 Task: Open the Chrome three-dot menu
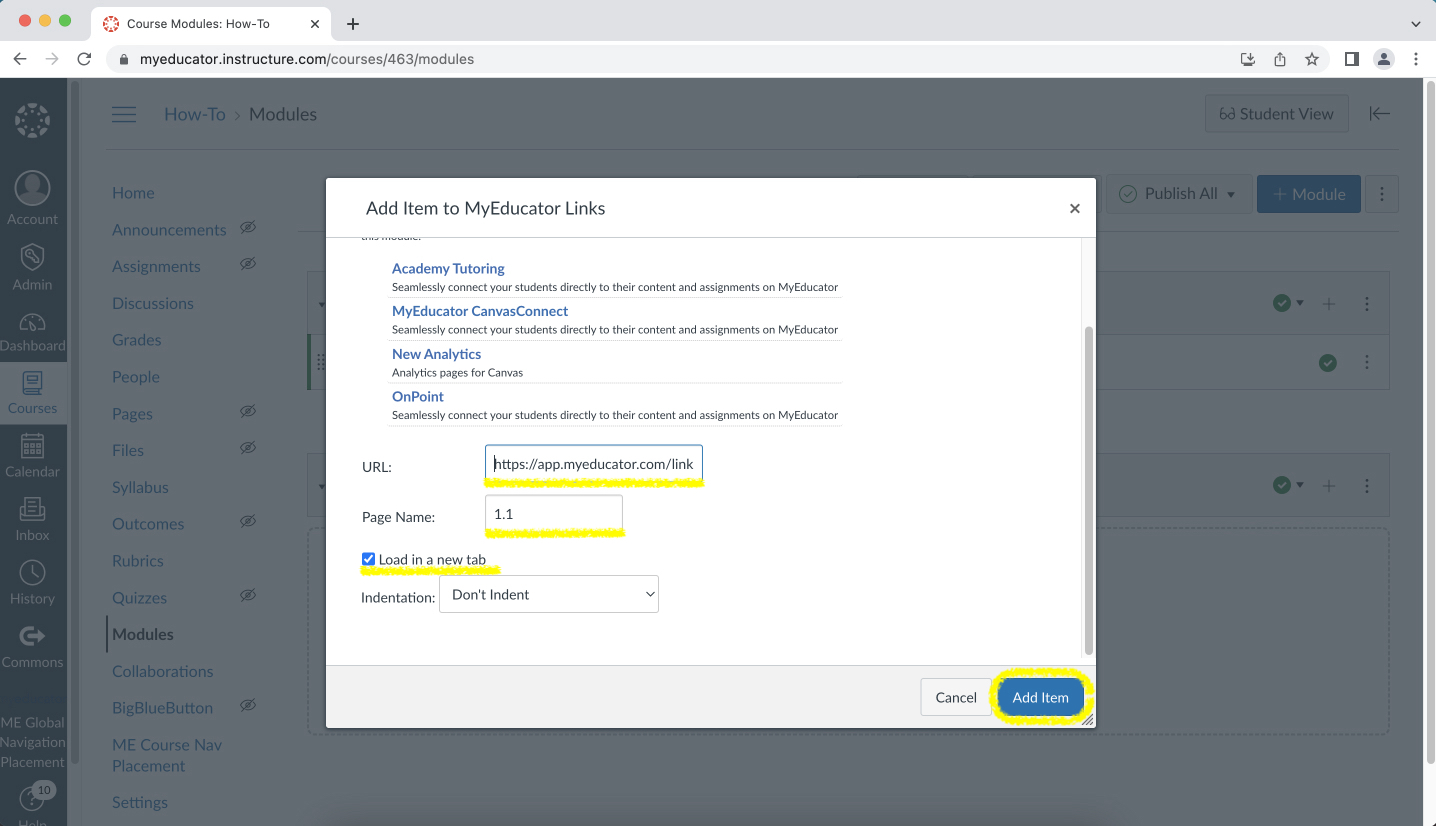click(1416, 59)
